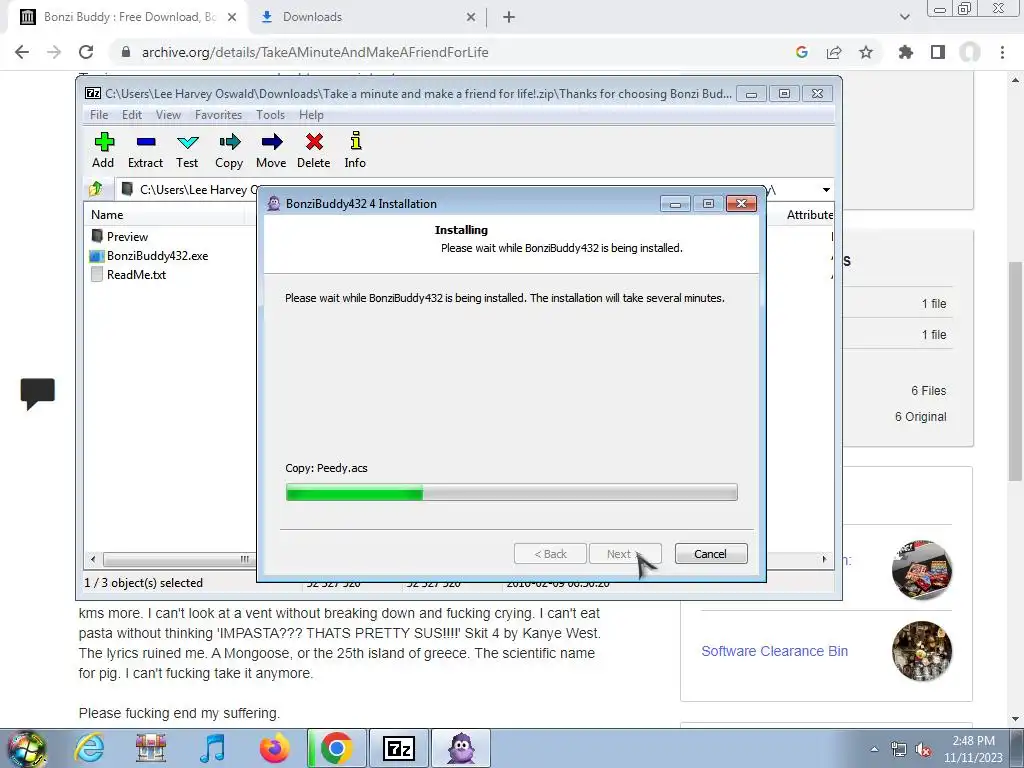
Task: Open the taskbar clock showing 2:48 PM
Action: 973,749
